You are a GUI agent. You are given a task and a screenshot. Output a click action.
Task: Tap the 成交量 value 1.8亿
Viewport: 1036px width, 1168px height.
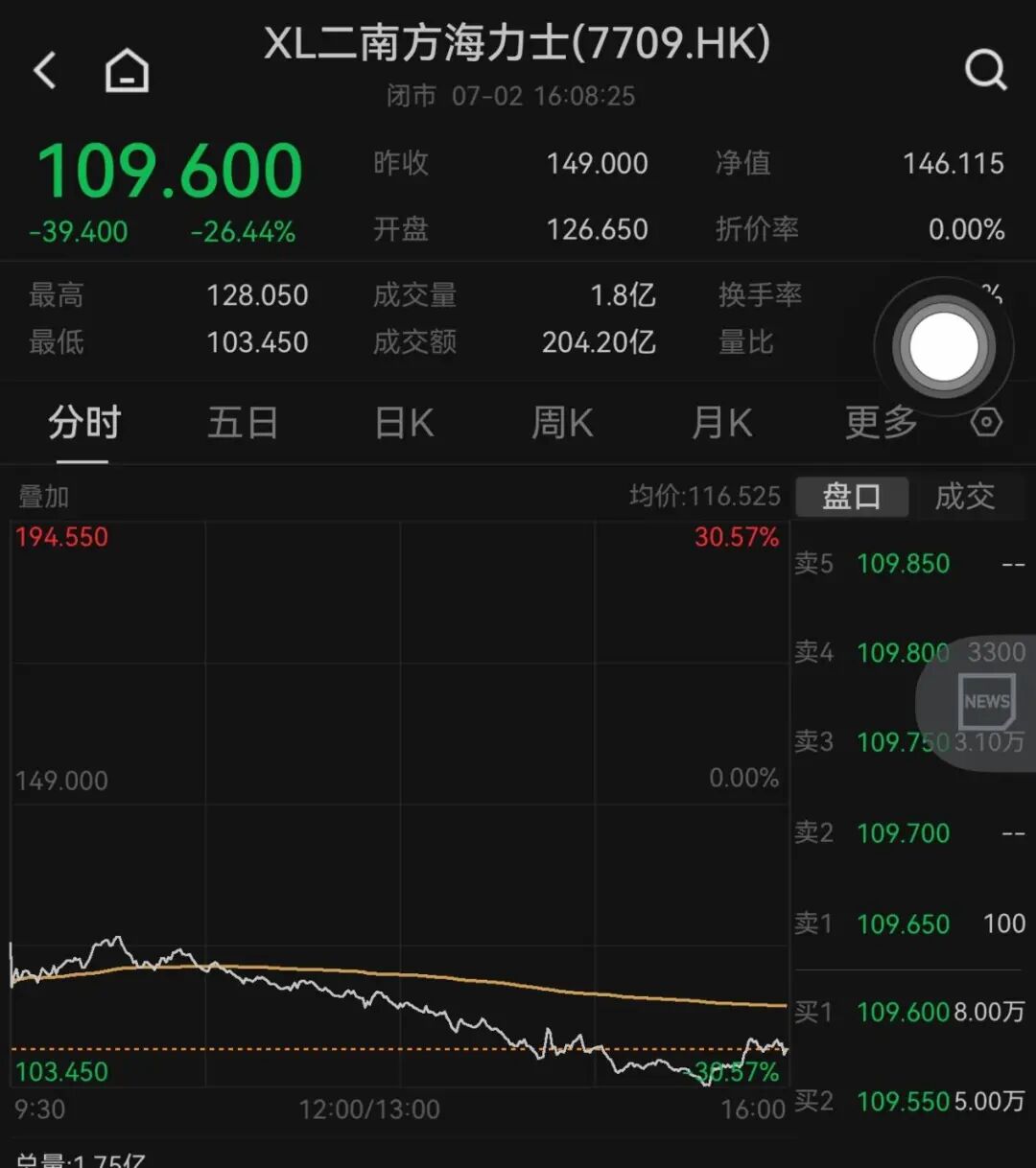[x=624, y=295]
